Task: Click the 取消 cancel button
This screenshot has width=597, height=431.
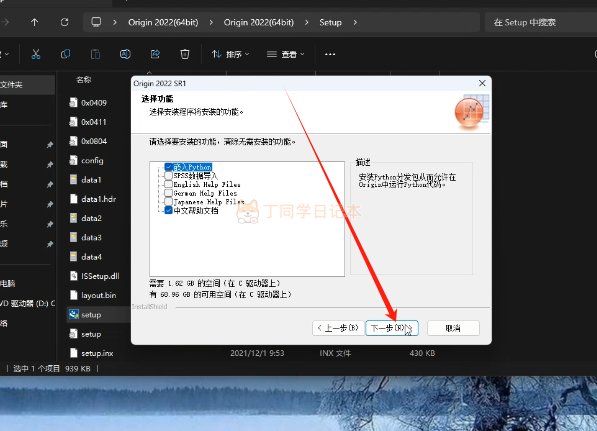Action: click(453, 328)
